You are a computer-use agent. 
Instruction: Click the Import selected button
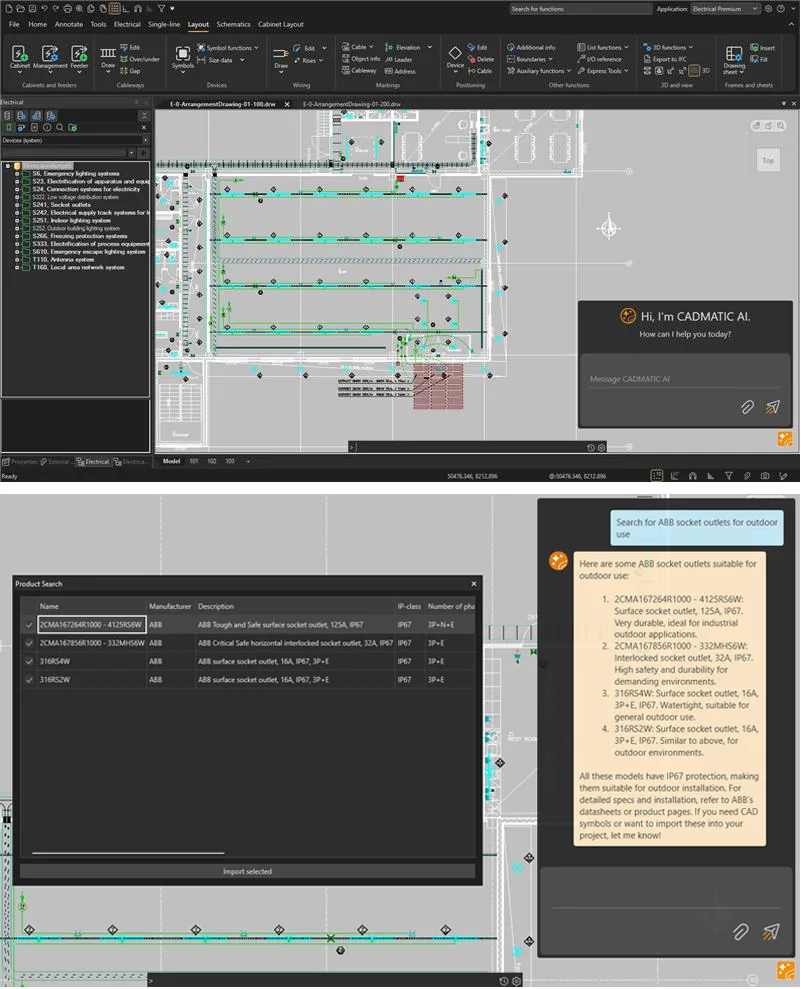[247, 871]
